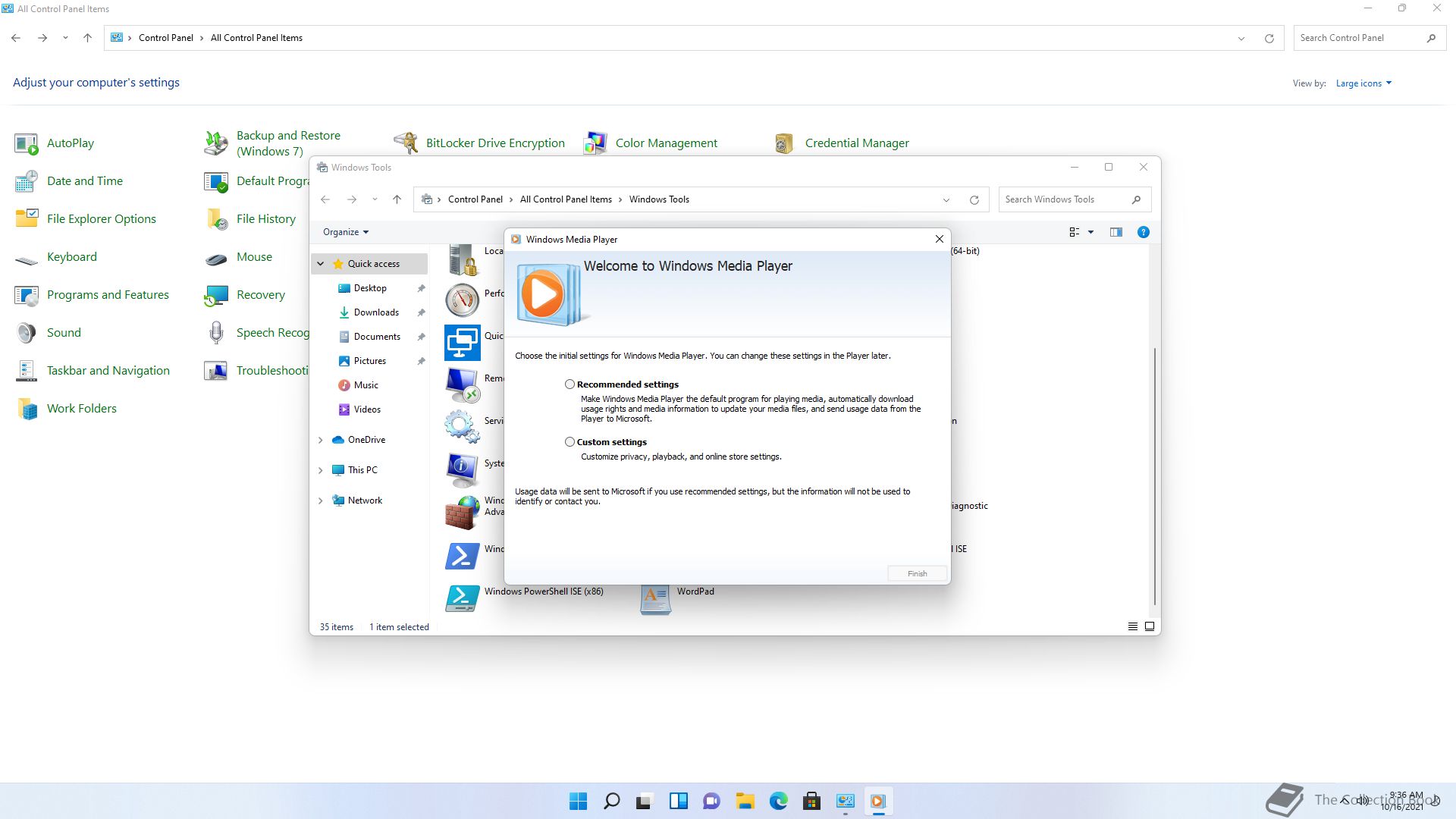
Task: Go up one level in Windows Tools
Action: click(397, 199)
